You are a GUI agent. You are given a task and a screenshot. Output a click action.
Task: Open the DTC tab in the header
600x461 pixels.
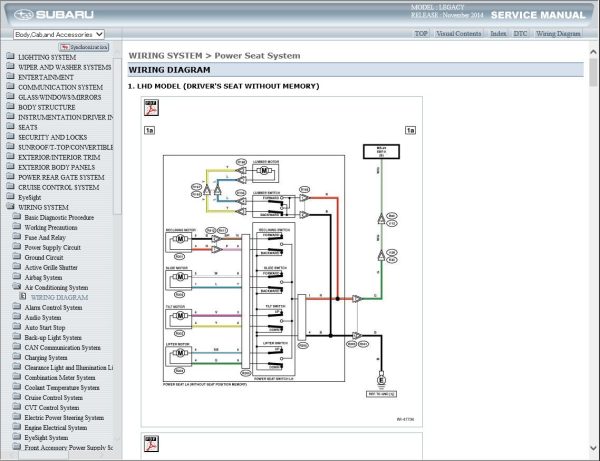pos(520,34)
